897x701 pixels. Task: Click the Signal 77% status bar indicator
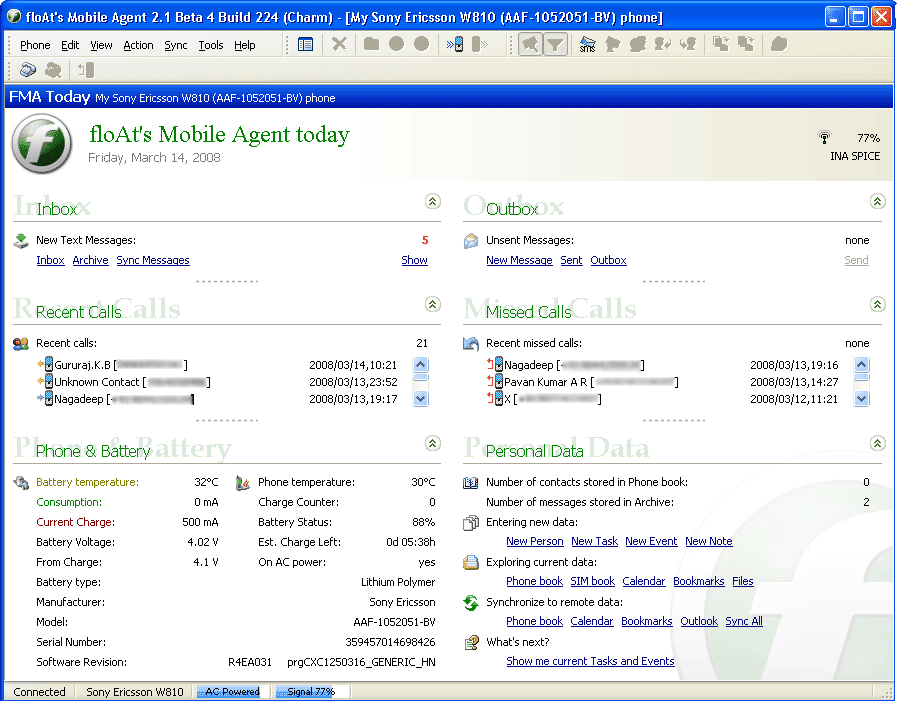coord(311,692)
